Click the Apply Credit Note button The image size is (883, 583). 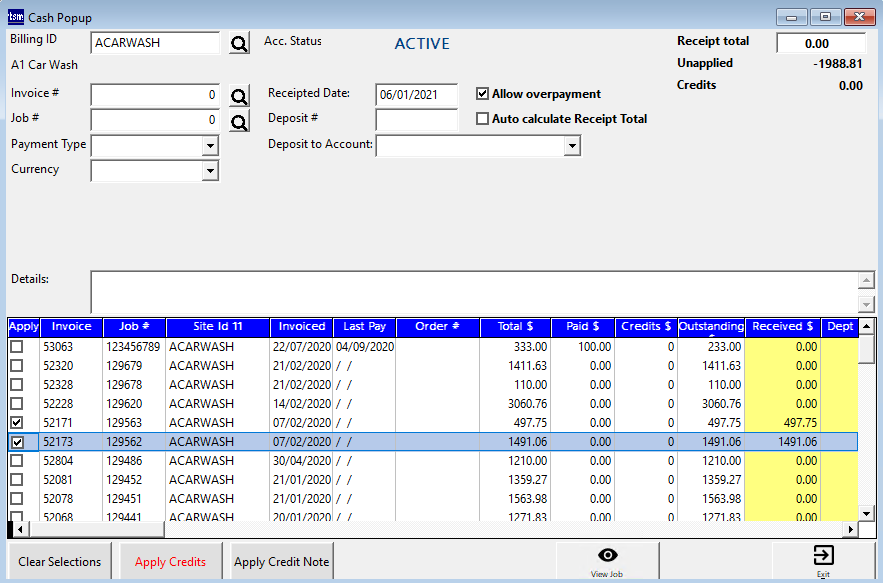click(280, 561)
